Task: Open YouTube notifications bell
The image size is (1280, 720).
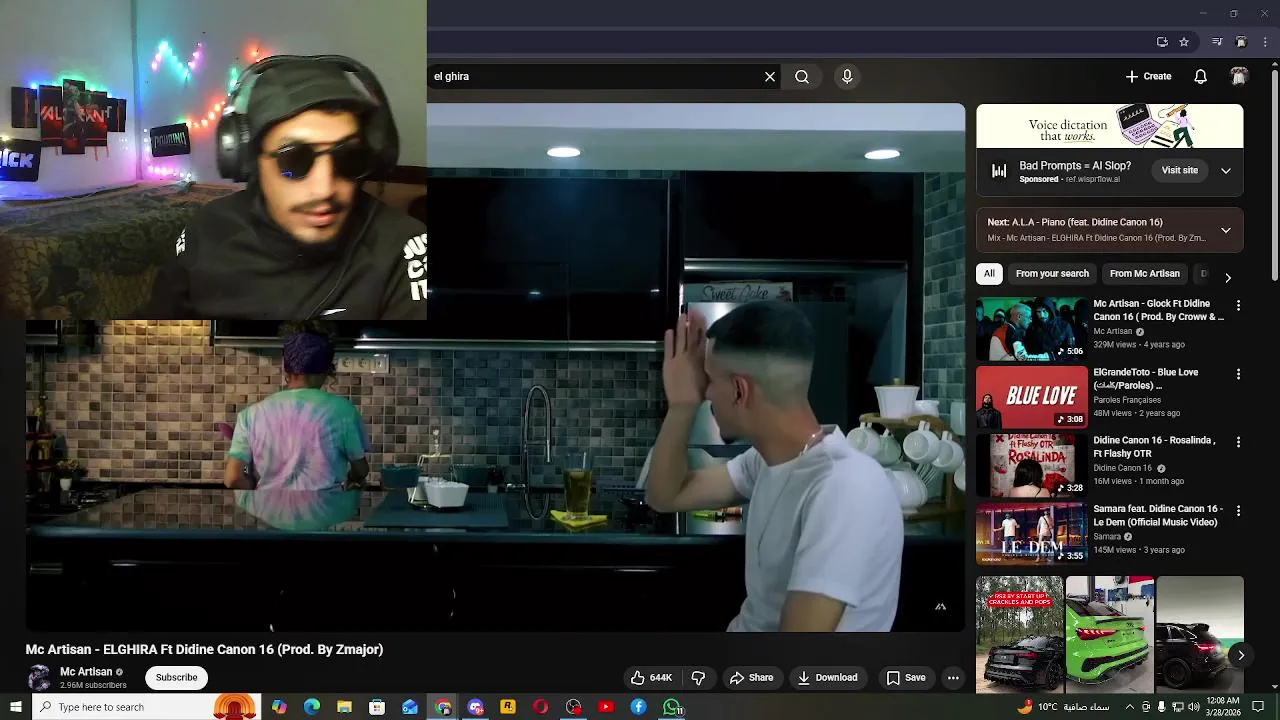Action: pyautogui.click(x=1201, y=76)
